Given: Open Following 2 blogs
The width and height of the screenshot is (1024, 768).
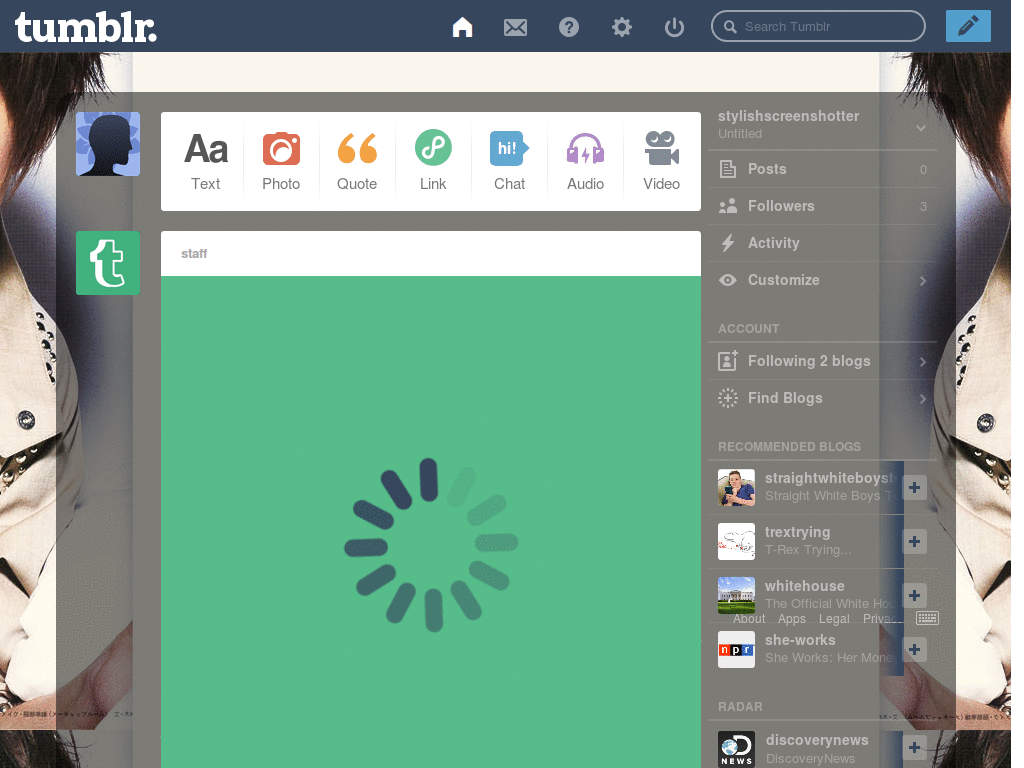Looking at the screenshot, I should [x=823, y=361].
